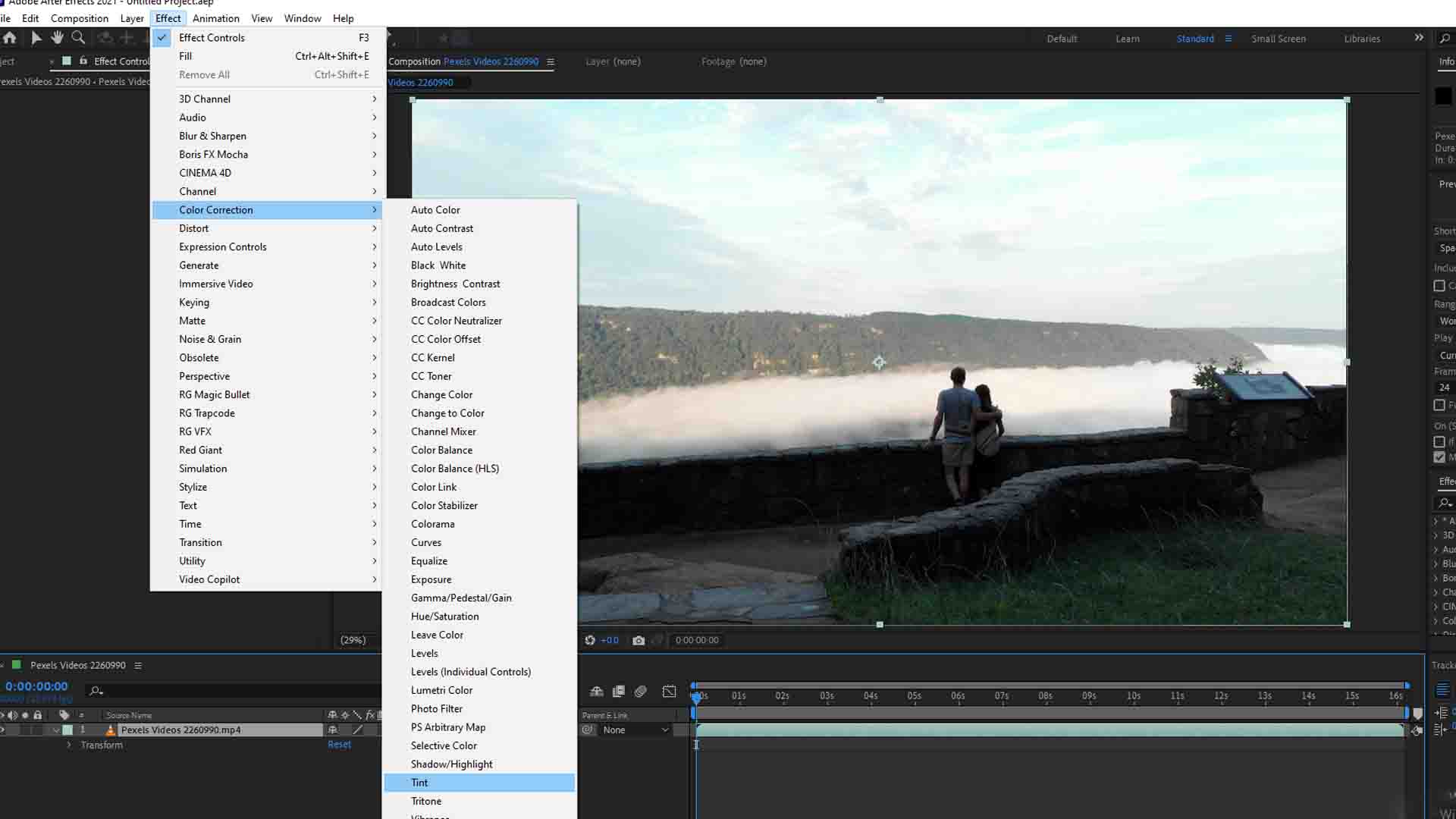This screenshot has width=1456, height=819.
Task: Click the label tag column icon
Action: 64,715
